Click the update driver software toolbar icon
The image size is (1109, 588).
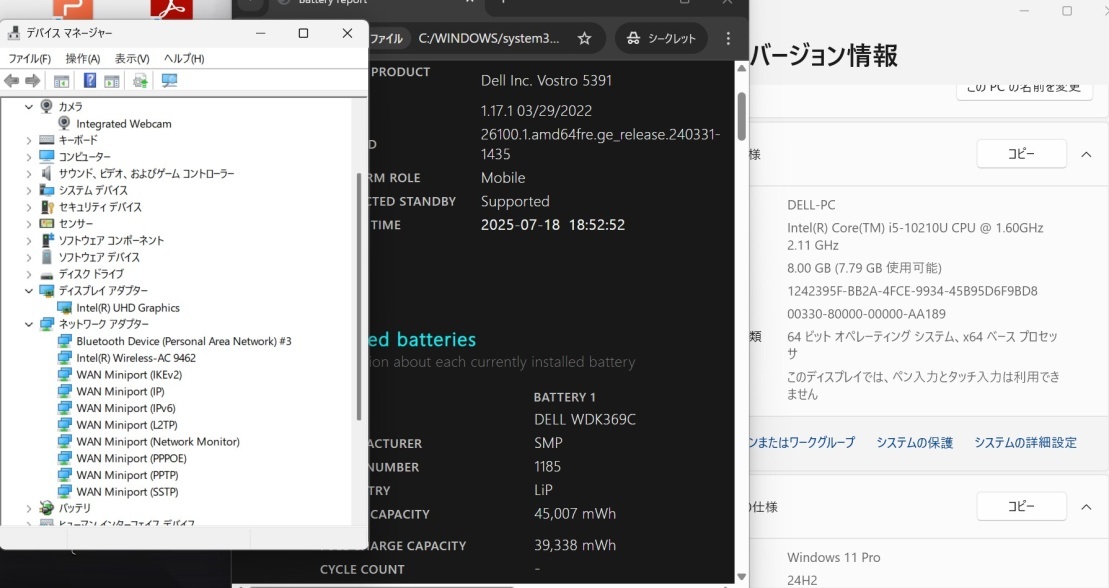tap(140, 81)
